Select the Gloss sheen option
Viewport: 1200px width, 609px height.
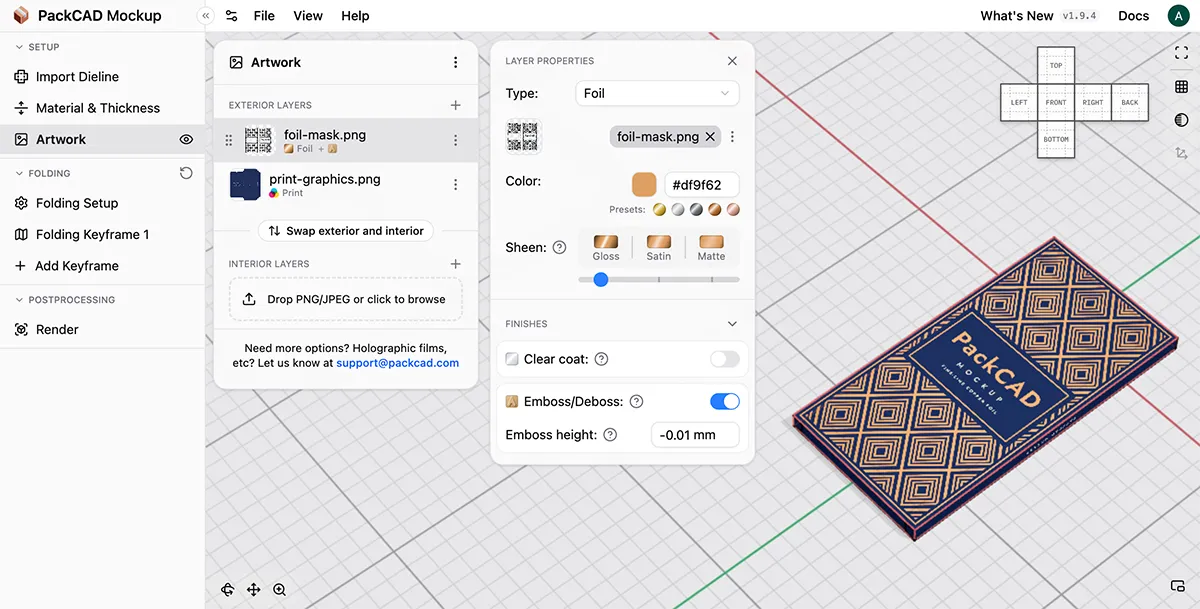606,248
